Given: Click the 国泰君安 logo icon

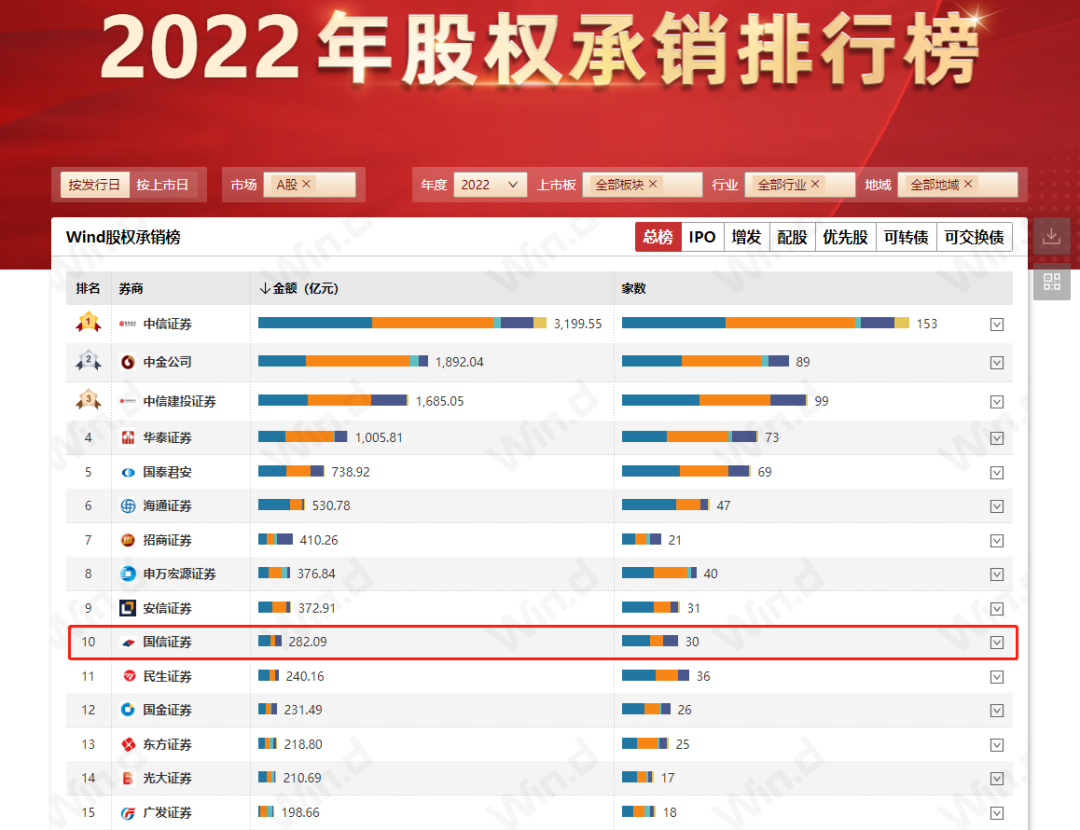Looking at the screenshot, I should [127, 472].
